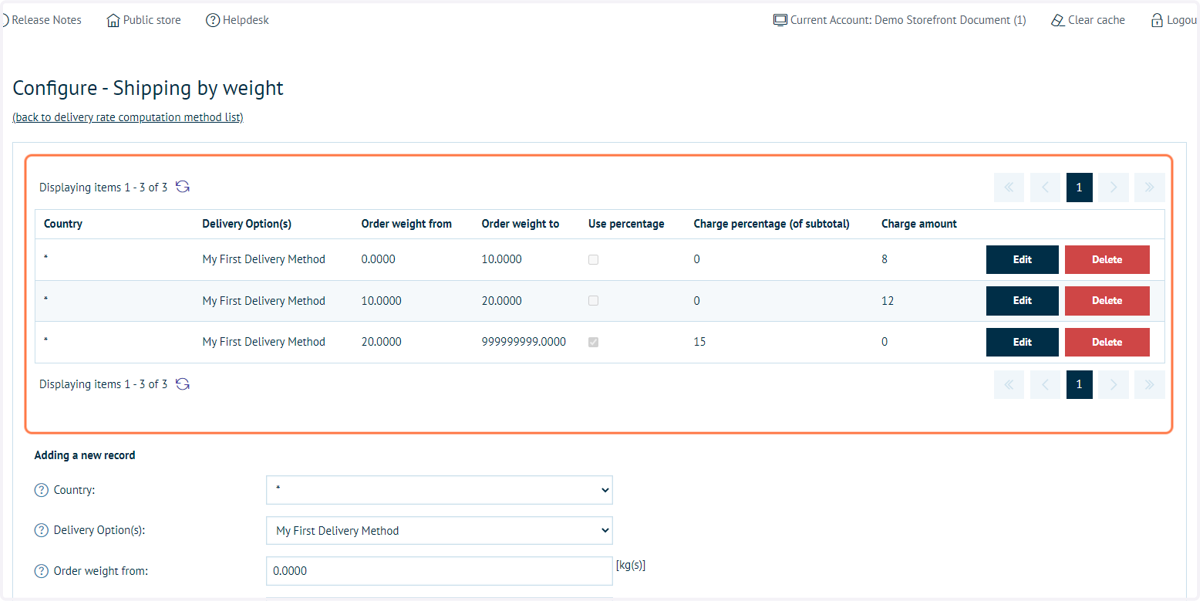Click Use percentage checkbox in charge 8 row

point(594,259)
